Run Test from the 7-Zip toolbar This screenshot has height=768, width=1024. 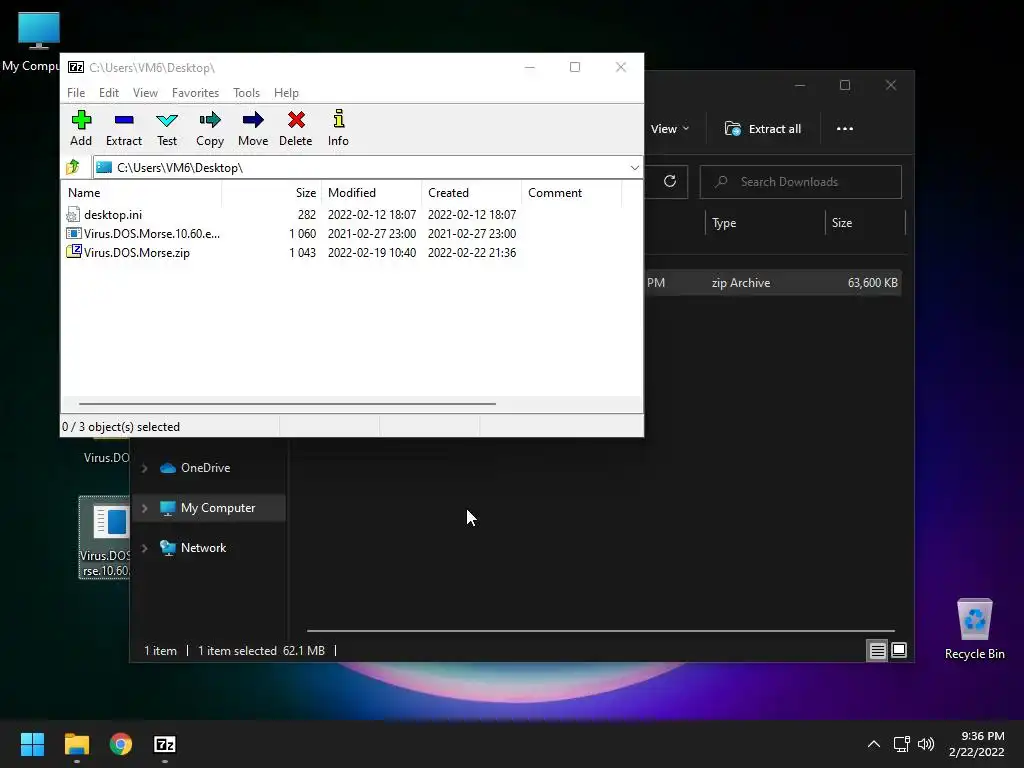coord(167,128)
